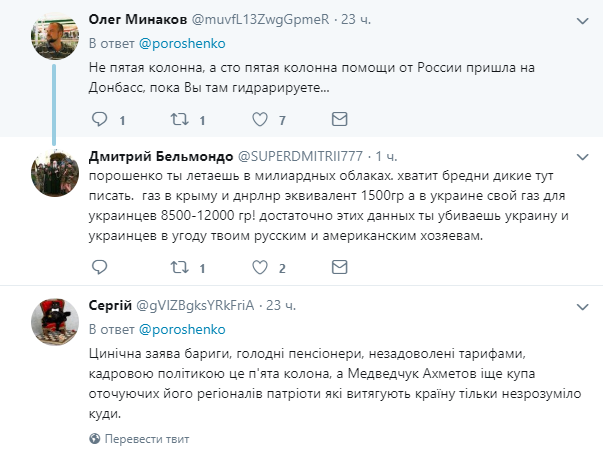This screenshot has width=603, height=449.
Task: Click globe icon beside Перевести твит
Action: coord(96,439)
